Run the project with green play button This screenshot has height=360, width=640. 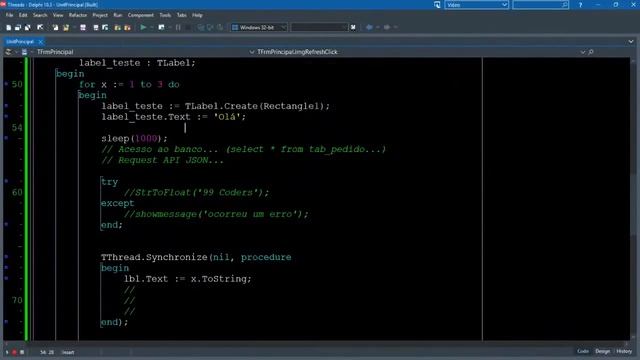pos(143,27)
